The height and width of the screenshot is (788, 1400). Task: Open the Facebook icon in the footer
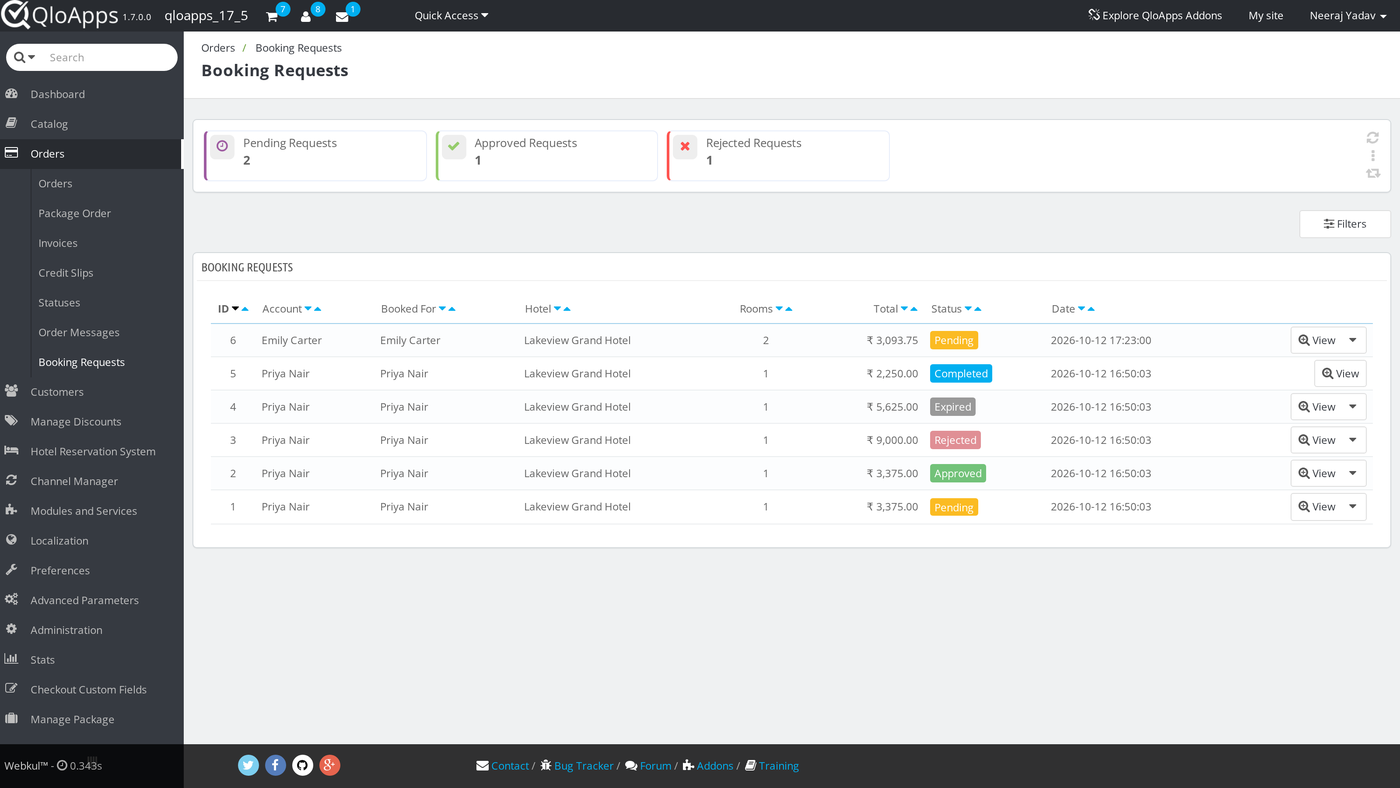point(276,765)
